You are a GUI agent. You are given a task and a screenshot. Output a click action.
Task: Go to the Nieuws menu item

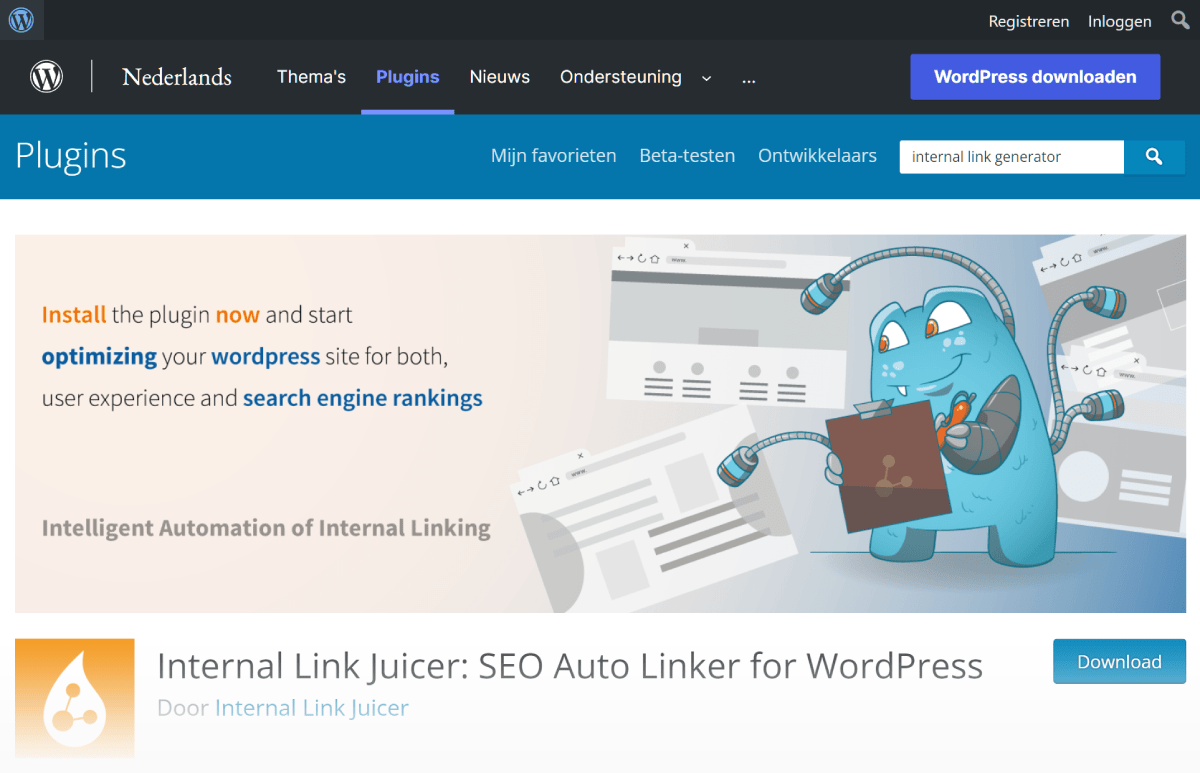(x=500, y=77)
